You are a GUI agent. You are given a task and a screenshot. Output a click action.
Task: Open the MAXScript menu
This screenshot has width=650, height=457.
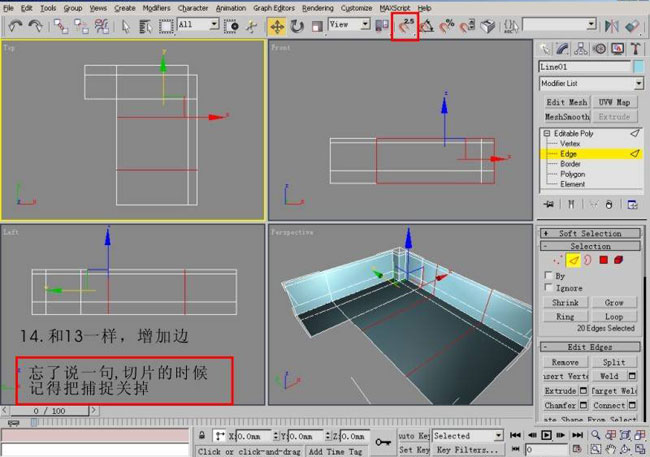tap(395, 8)
